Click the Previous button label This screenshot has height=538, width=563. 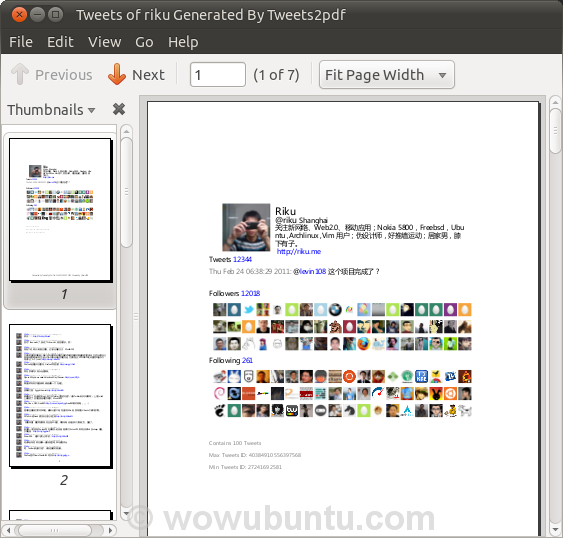coord(64,75)
